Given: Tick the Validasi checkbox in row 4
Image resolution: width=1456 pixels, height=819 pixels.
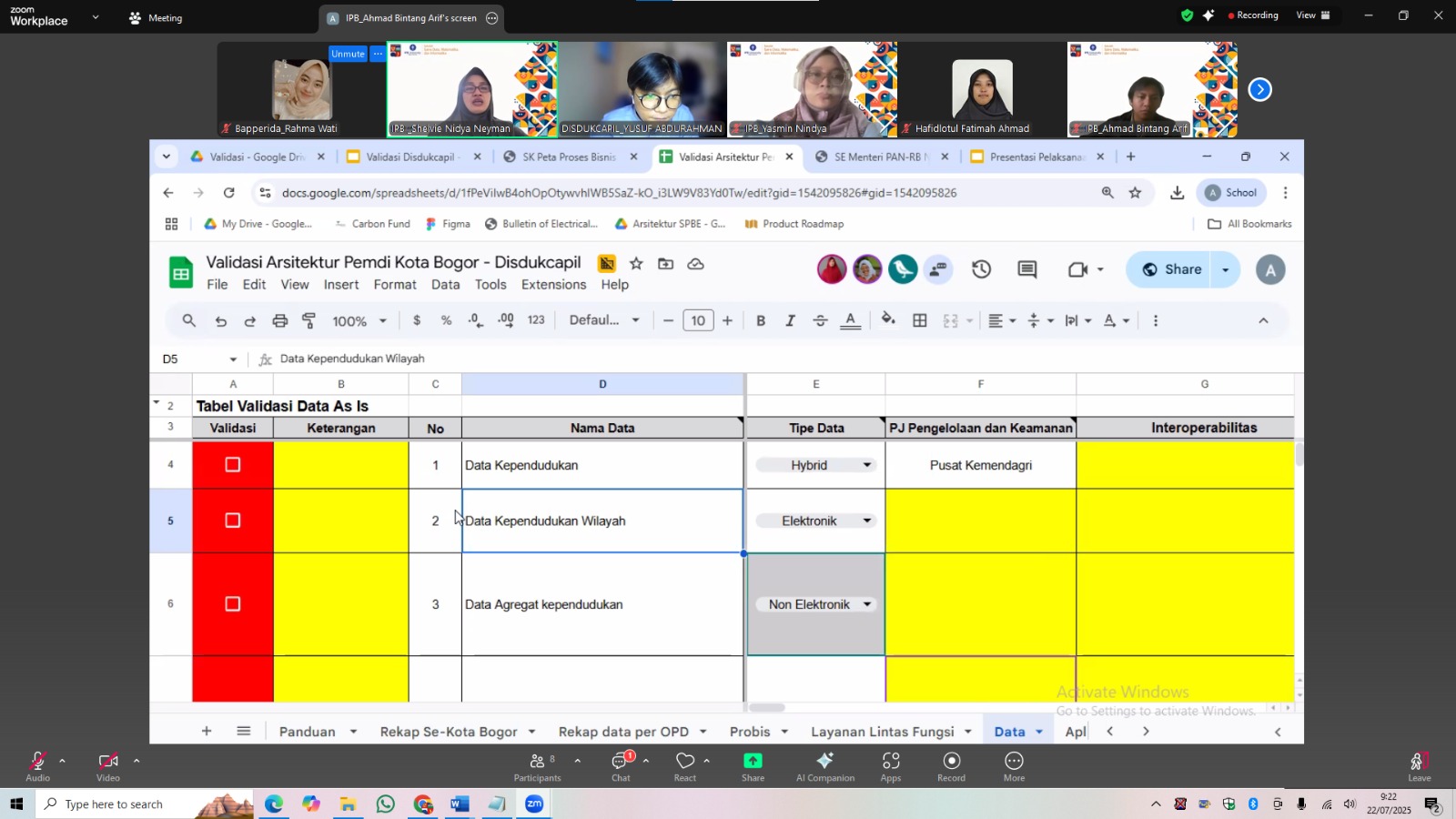Looking at the screenshot, I should coord(233,465).
